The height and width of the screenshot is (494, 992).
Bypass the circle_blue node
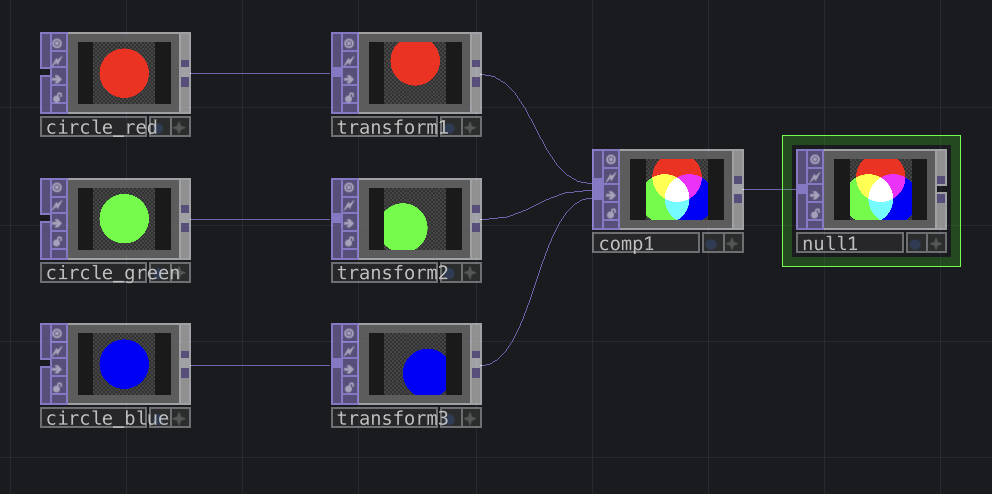tap(58, 369)
